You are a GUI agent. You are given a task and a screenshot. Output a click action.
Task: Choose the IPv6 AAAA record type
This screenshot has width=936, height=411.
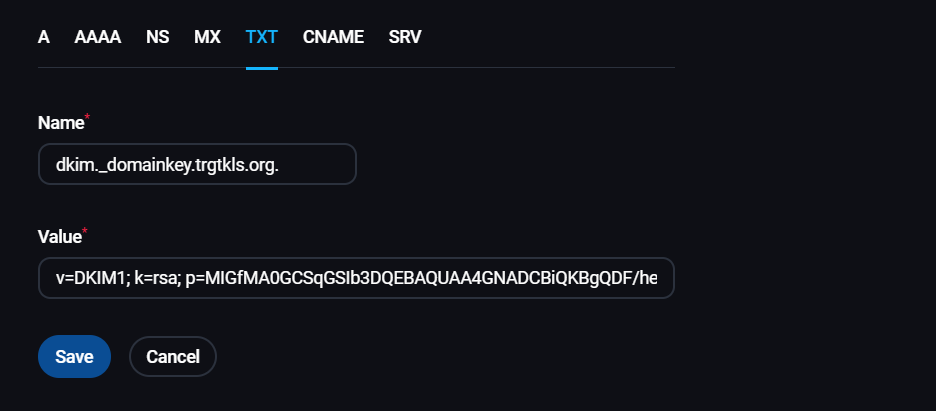(98, 37)
